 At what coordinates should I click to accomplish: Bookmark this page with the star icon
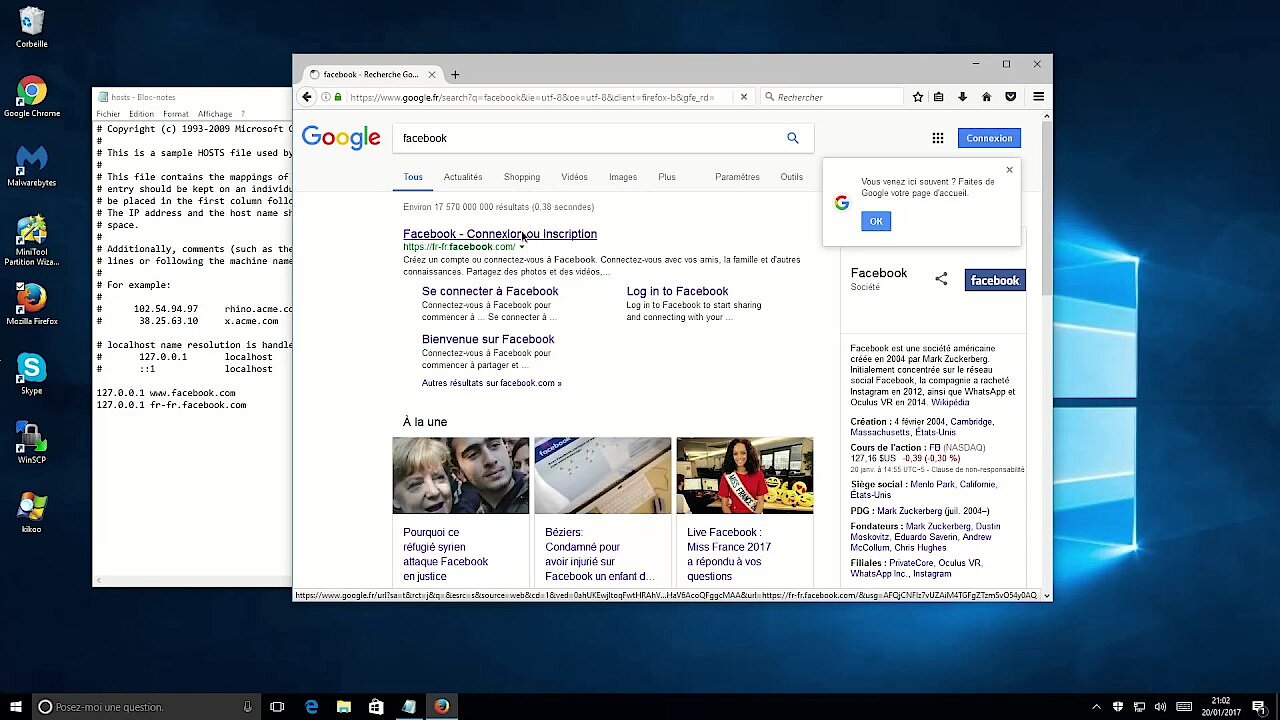point(918,97)
